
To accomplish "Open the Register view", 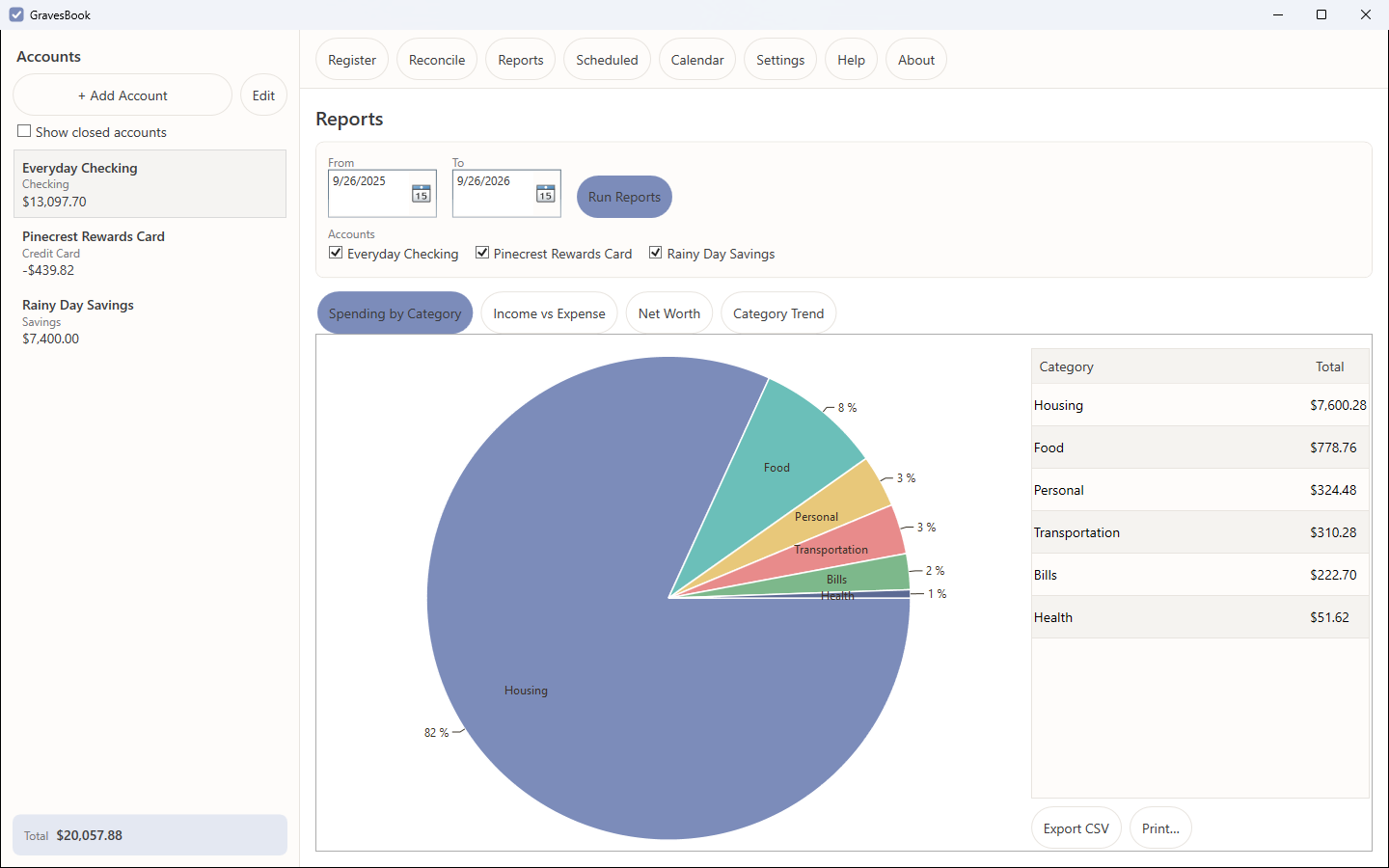I will [x=352, y=60].
